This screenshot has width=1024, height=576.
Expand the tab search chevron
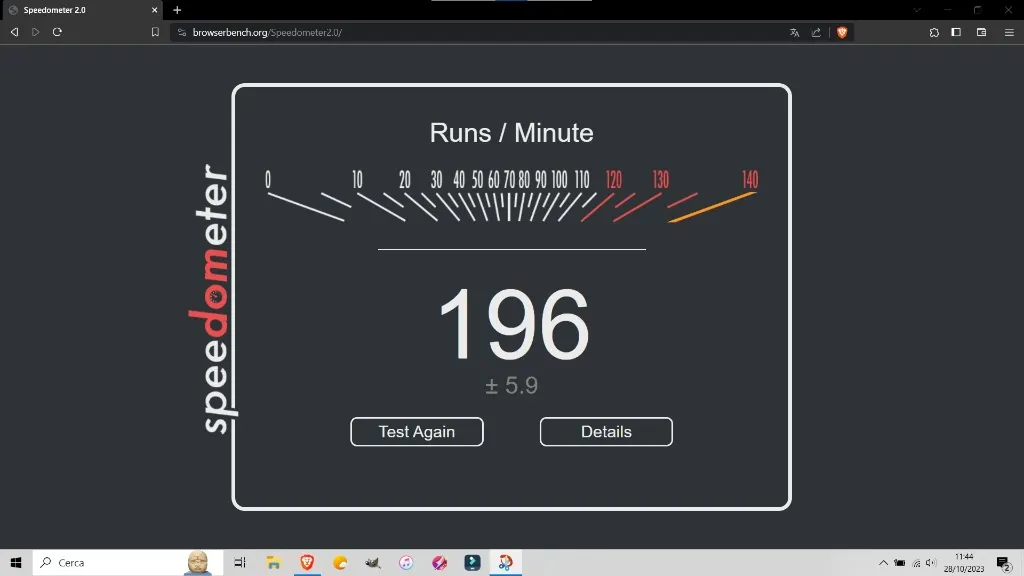point(917,10)
